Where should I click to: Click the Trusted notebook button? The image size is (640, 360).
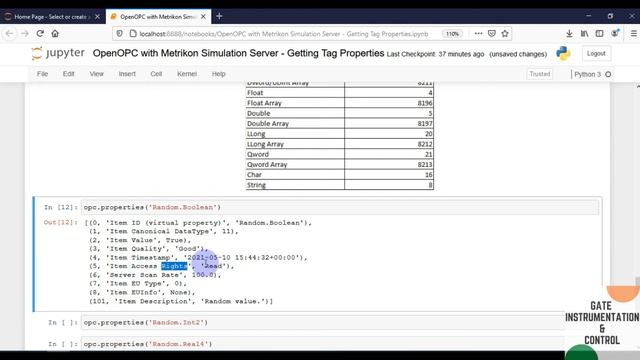pos(540,74)
